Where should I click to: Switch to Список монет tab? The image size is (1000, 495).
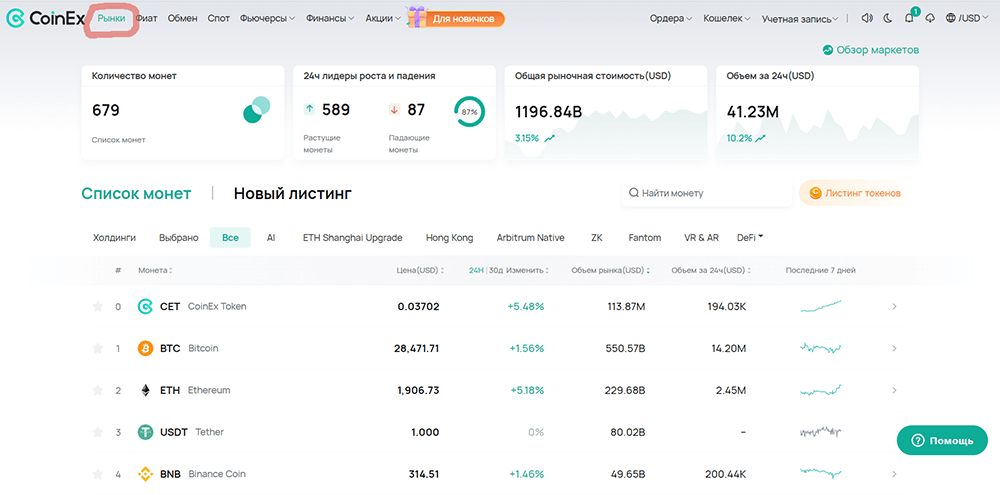136,193
